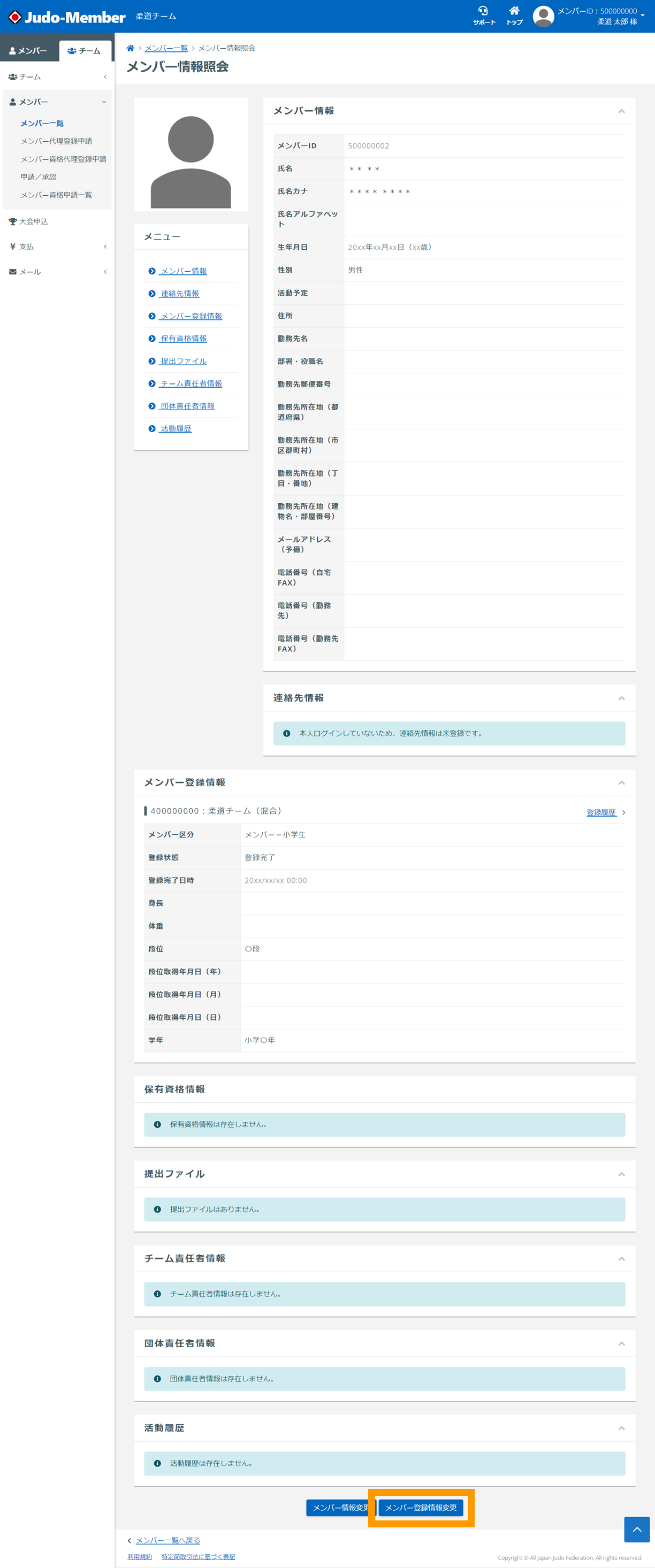Collapse the メンバー sidebar menu
This screenshot has width=655, height=1568.
(57, 102)
